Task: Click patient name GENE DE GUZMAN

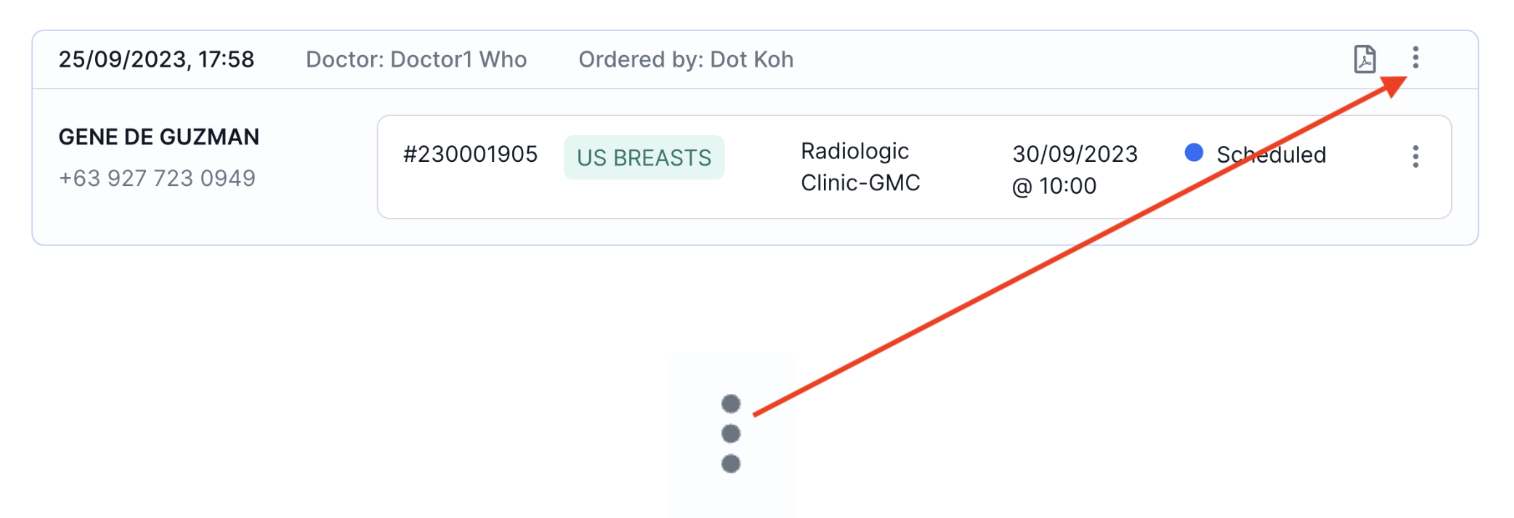Action: (x=159, y=137)
